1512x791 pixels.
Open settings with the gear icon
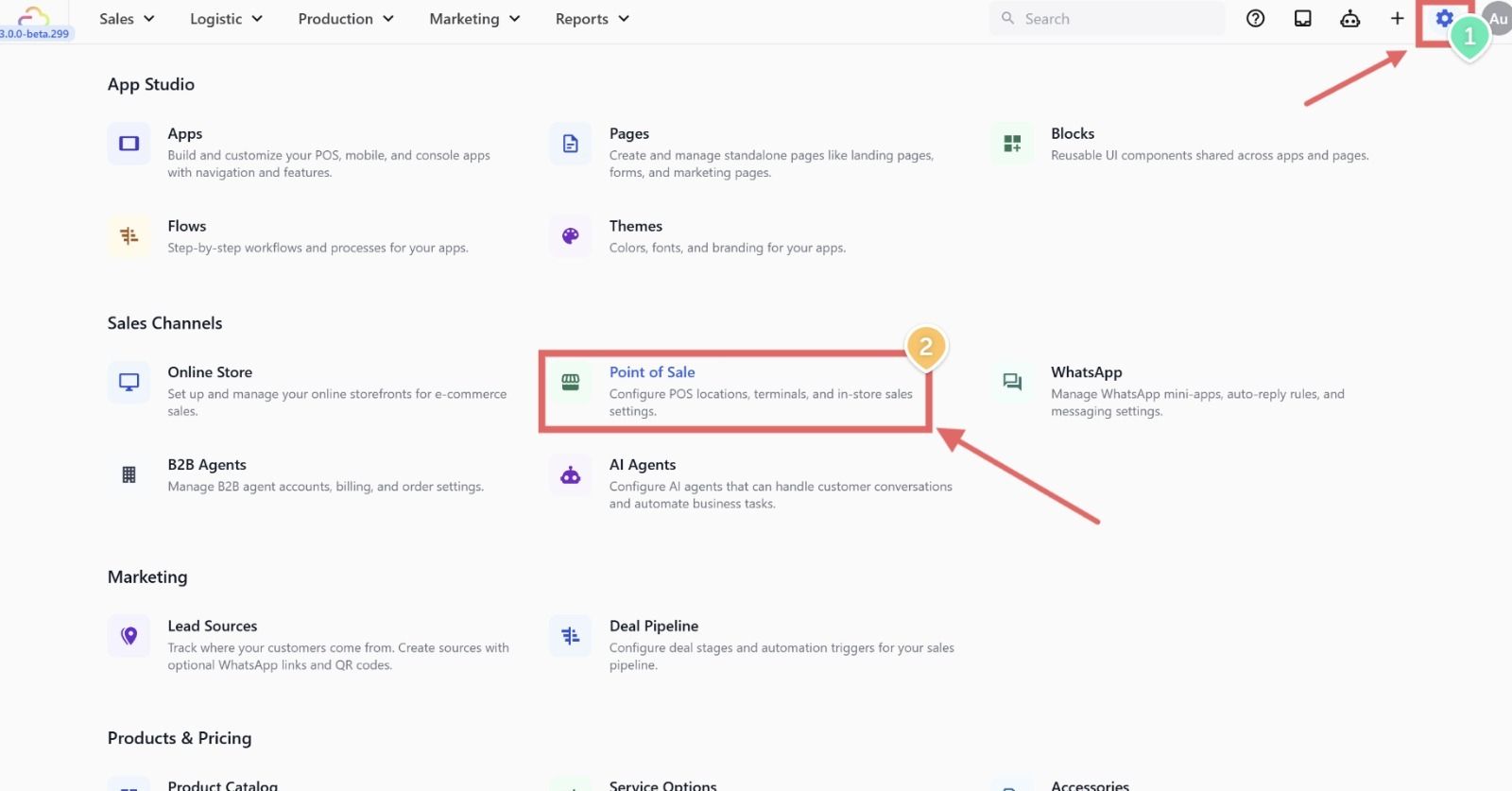[1443, 18]
